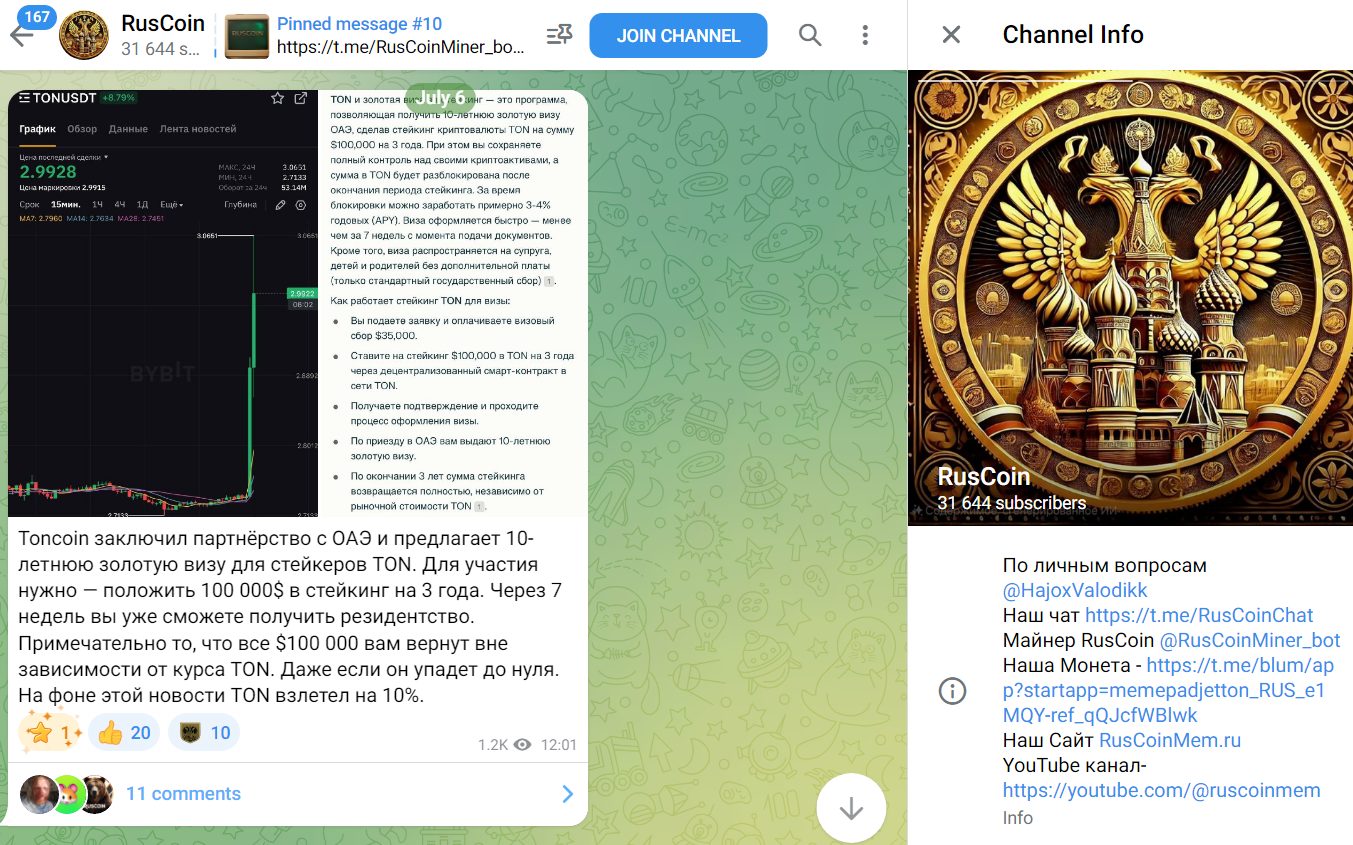Open the RusCoin channel avatar in header
Screen dimensions: 1353x845
tap(84, 35)
